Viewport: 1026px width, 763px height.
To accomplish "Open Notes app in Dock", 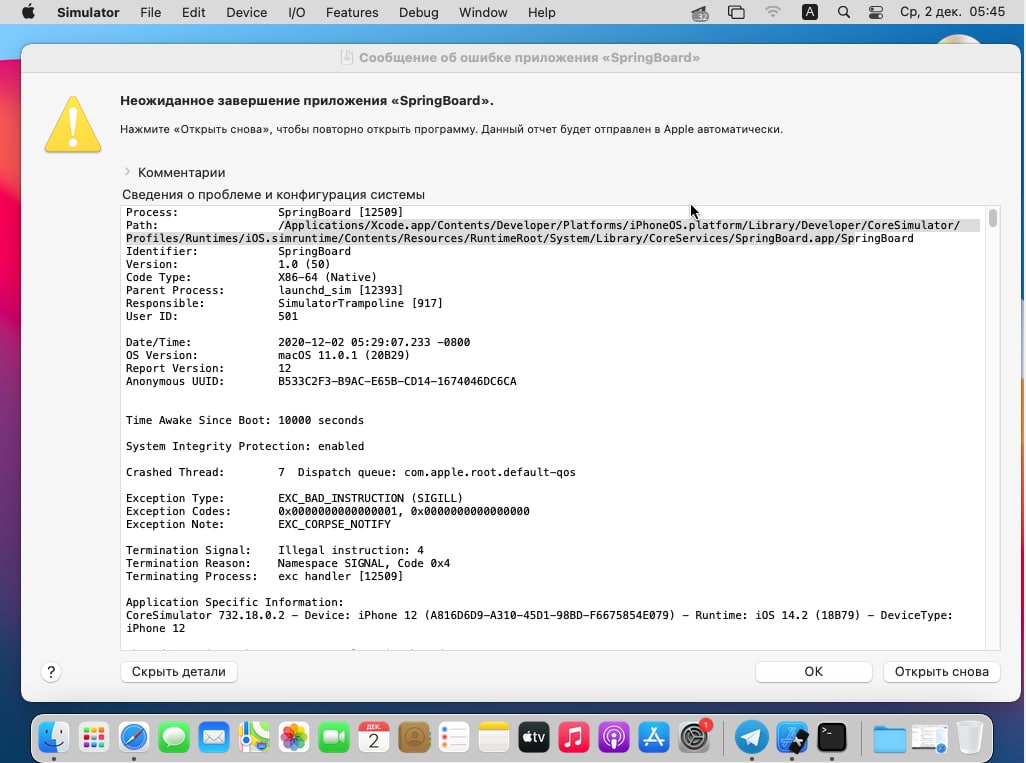I will [494, 737].
